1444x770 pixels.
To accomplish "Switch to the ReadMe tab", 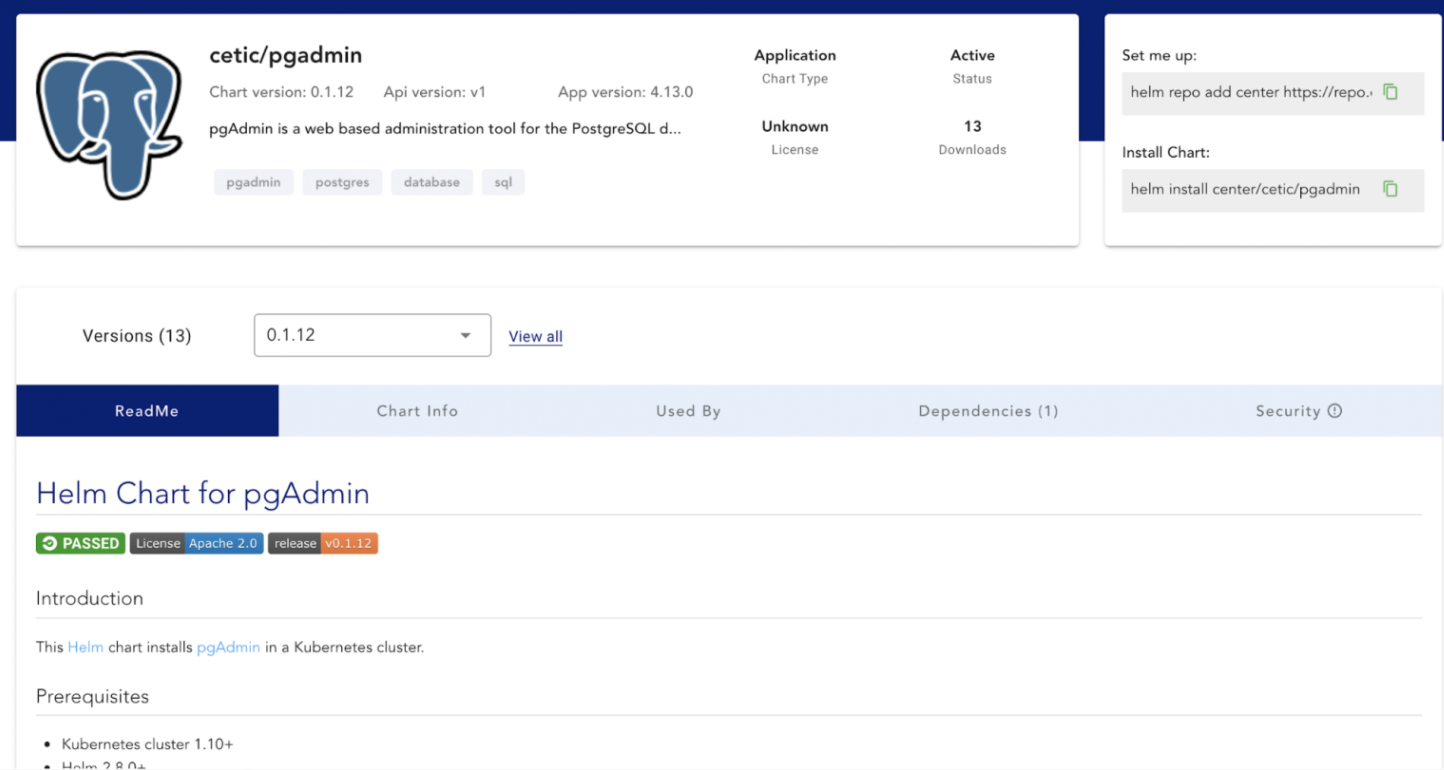I will 147,411.
